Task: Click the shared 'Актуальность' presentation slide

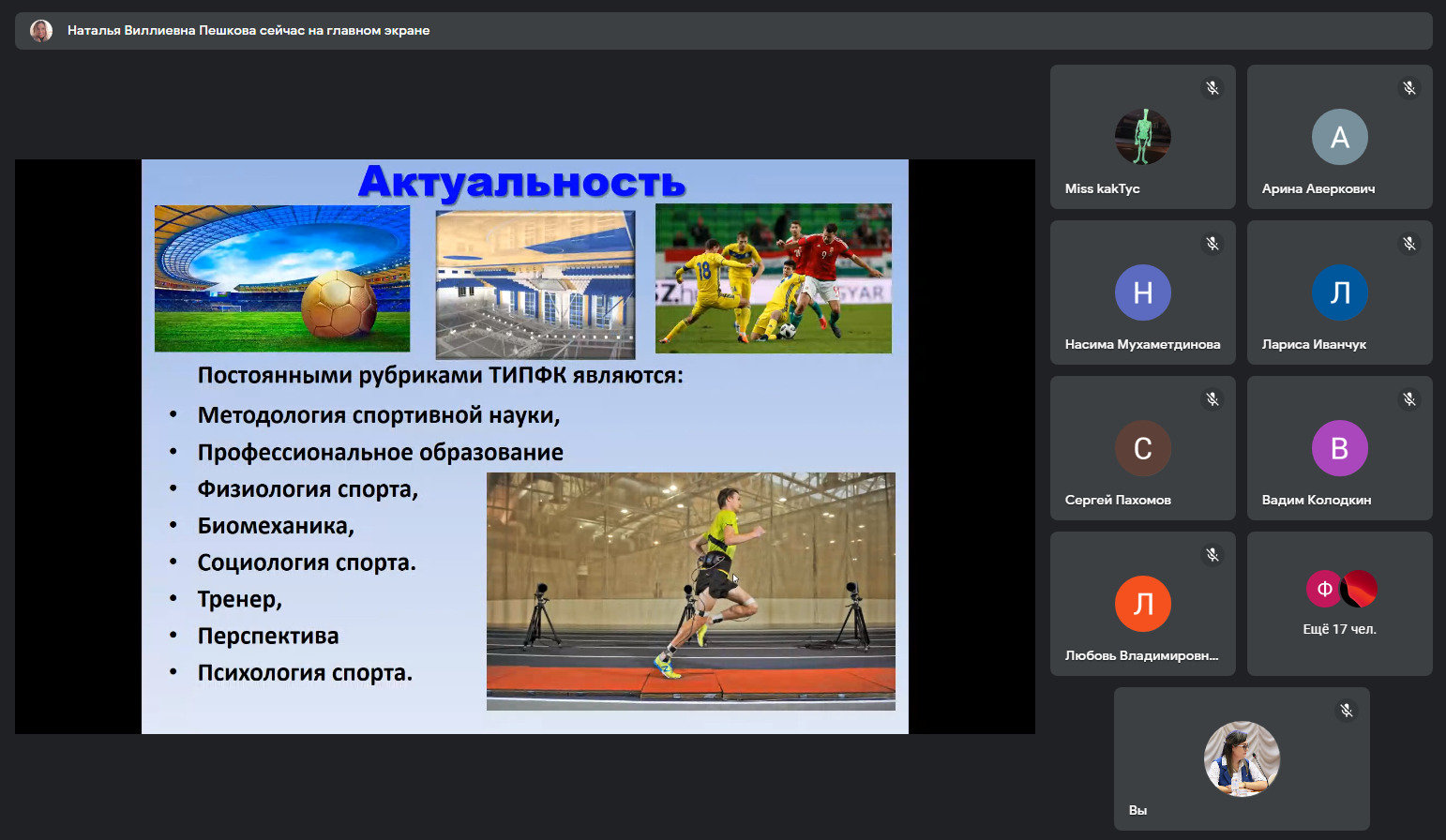Action: point(525,446)
